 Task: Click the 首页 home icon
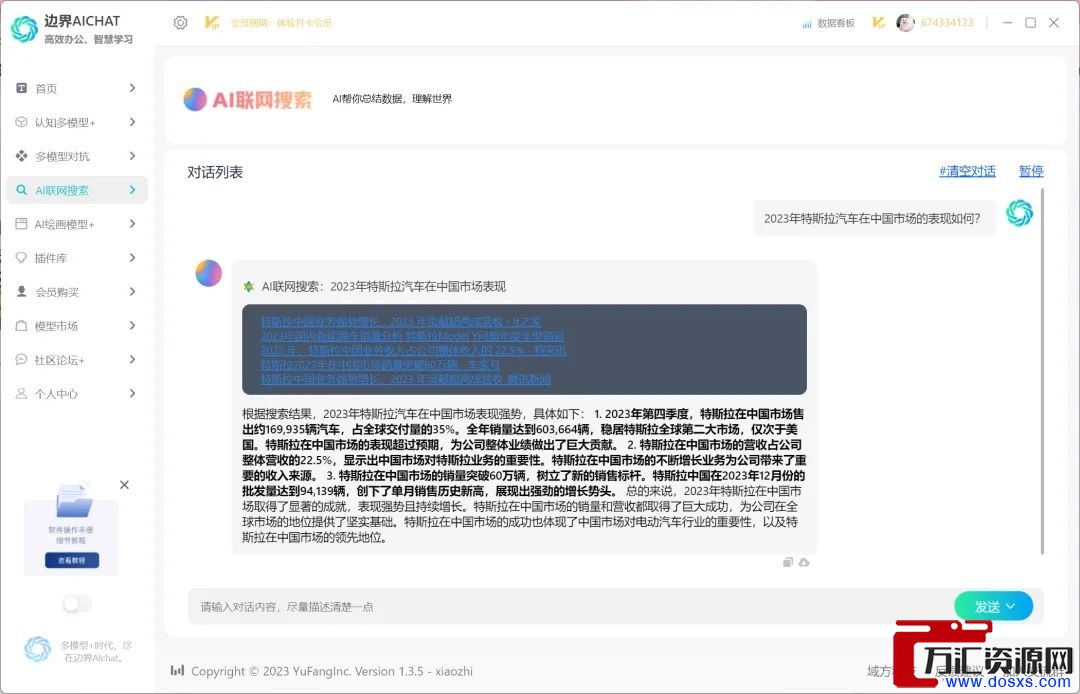point(21,88)
